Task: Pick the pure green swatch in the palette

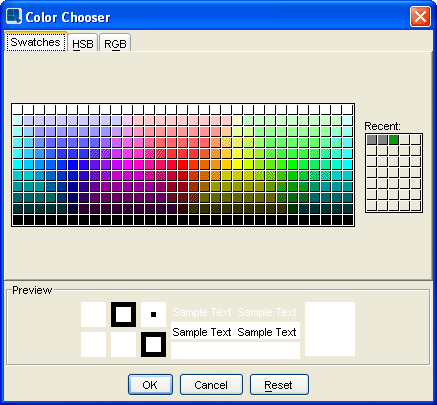Action: (292, 165)
